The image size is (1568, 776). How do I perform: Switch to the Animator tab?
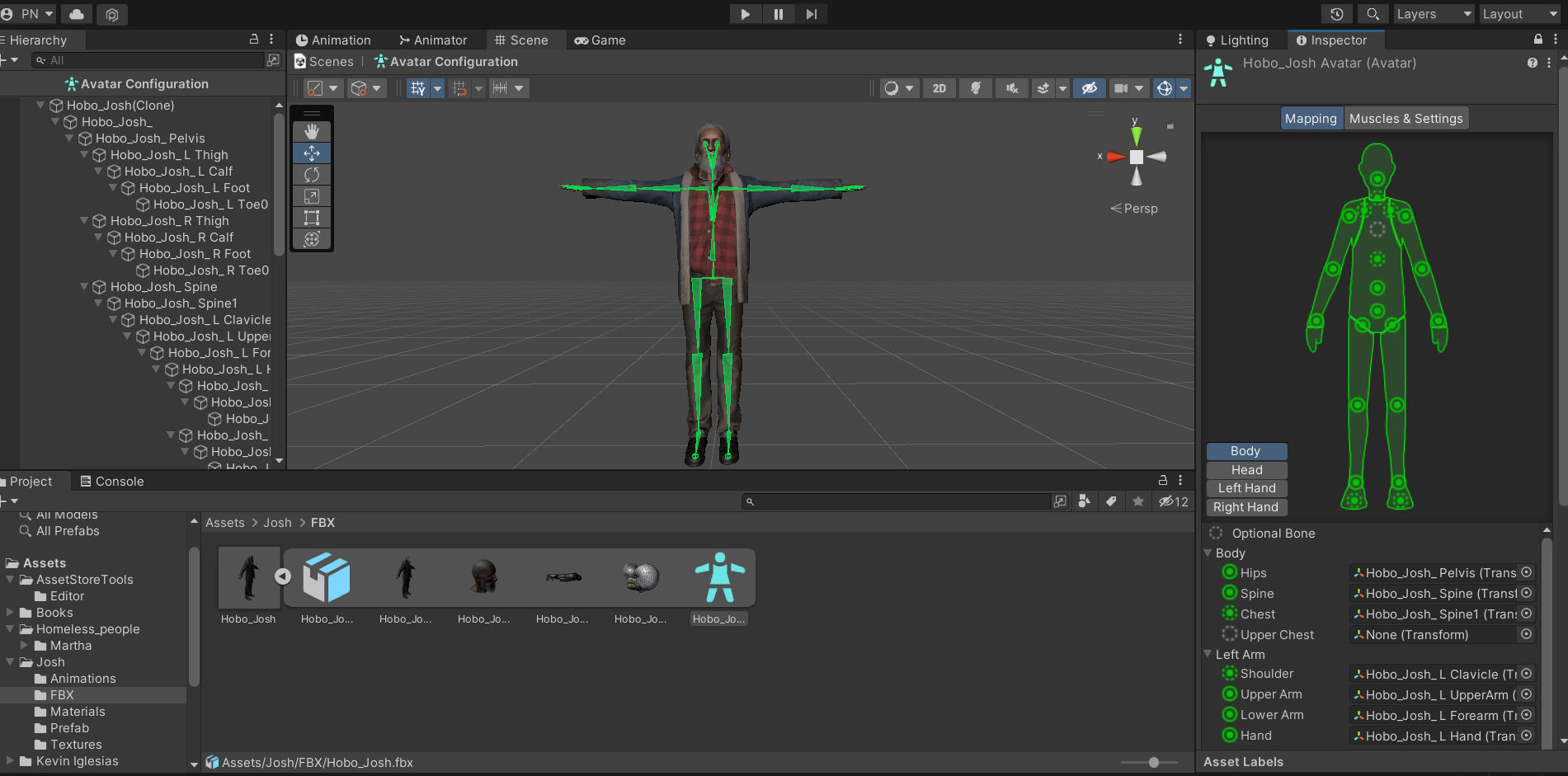(x=433, y=40)
